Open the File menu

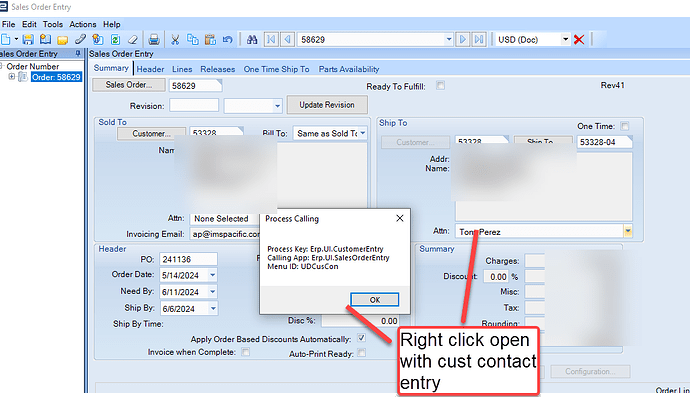[8, 25]
